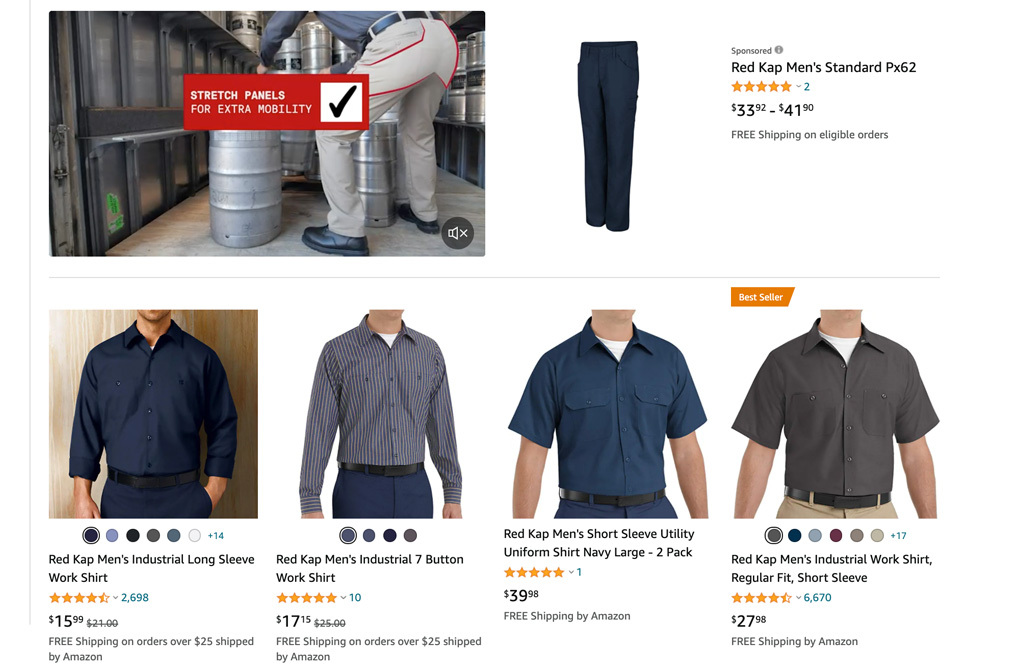Open rating chevron for Short Sleeve Utility Shirt
This screenshot has height=667, width=1024.
[571, 572]
